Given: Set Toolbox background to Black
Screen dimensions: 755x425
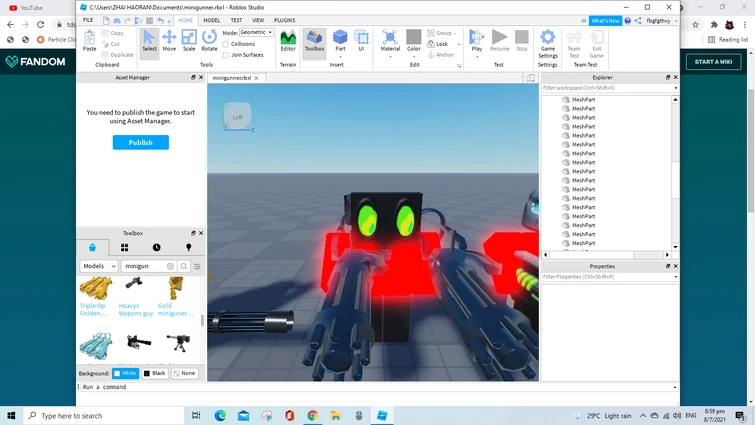Looking at the screenshot, I should (x=155, y=373).
